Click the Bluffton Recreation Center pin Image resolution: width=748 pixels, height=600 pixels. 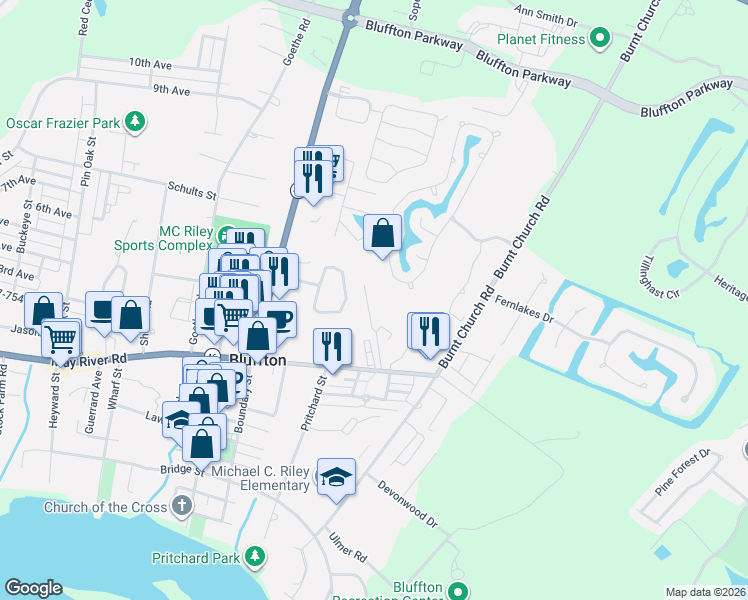point(458,590)
